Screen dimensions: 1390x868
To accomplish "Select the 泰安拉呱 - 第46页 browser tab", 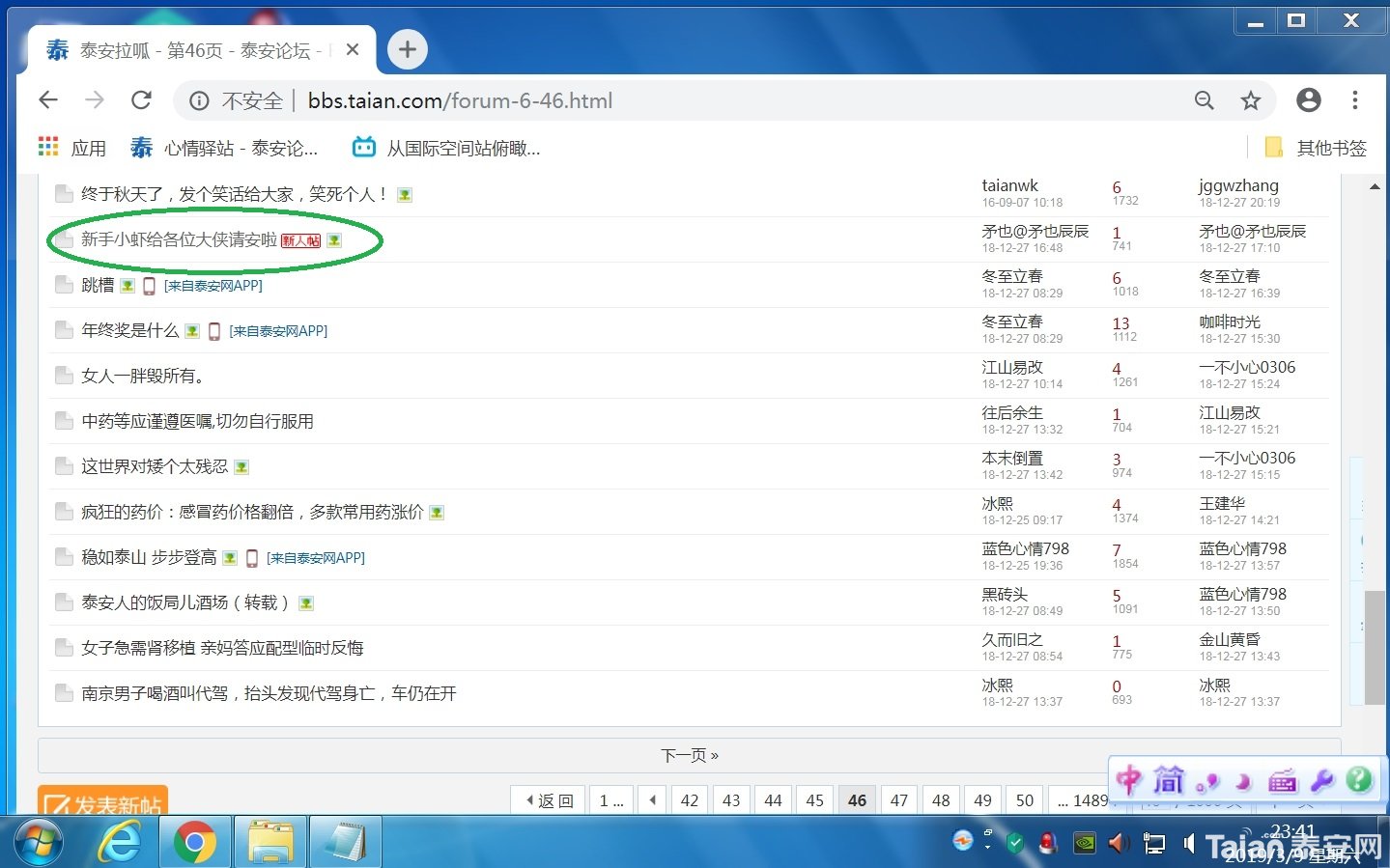I will pos(198,50).
